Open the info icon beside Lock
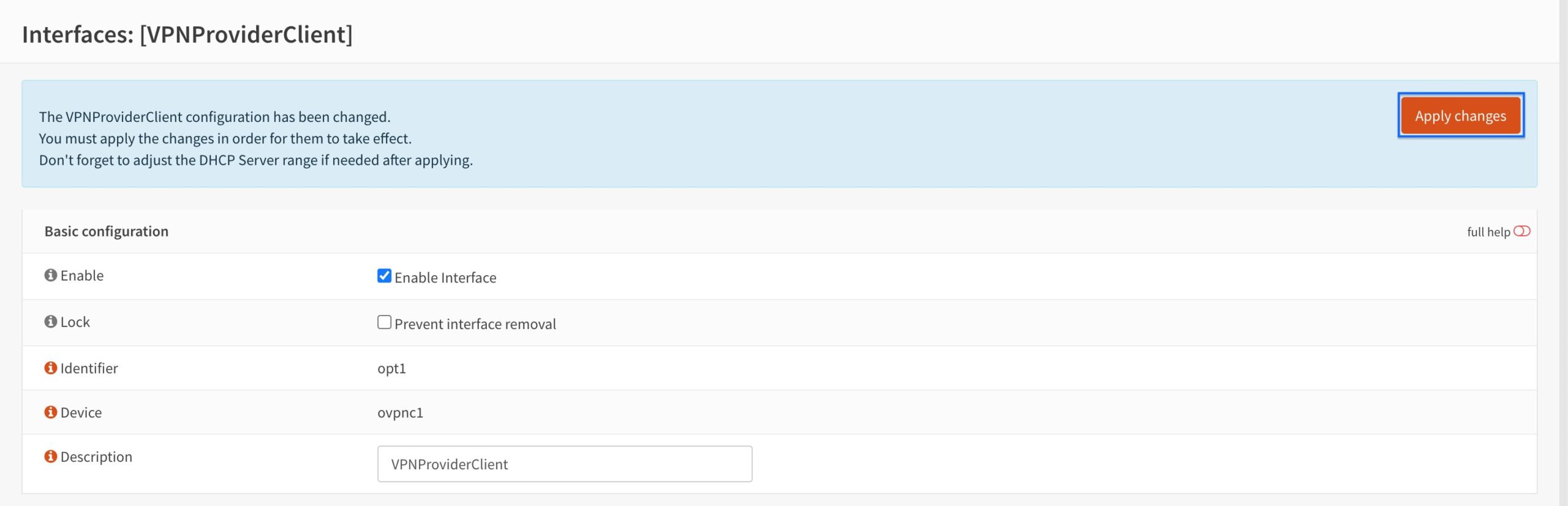1568x506 pixels. click(x=50, y=322)
